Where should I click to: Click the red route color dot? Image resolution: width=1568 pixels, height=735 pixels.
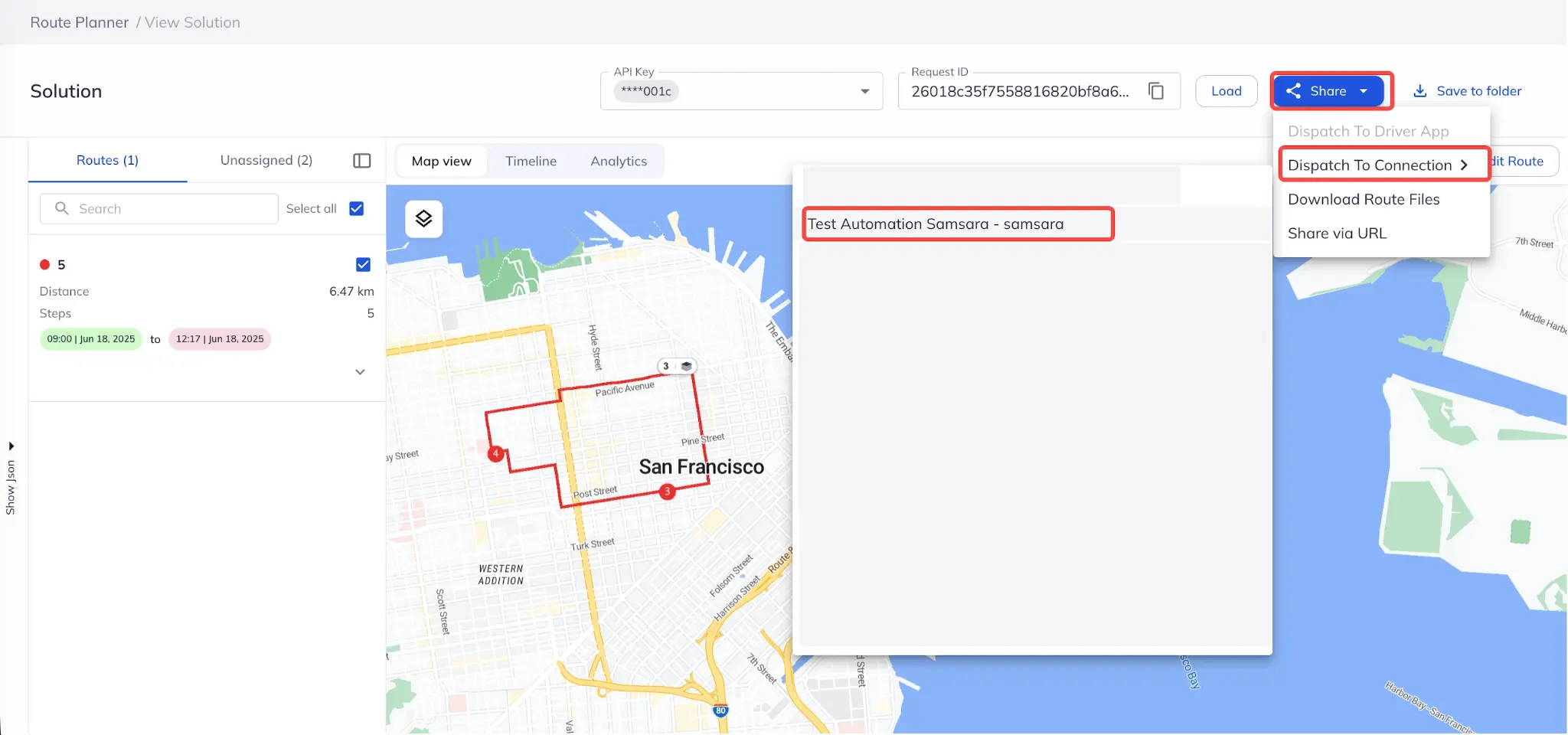pos(45,265)
